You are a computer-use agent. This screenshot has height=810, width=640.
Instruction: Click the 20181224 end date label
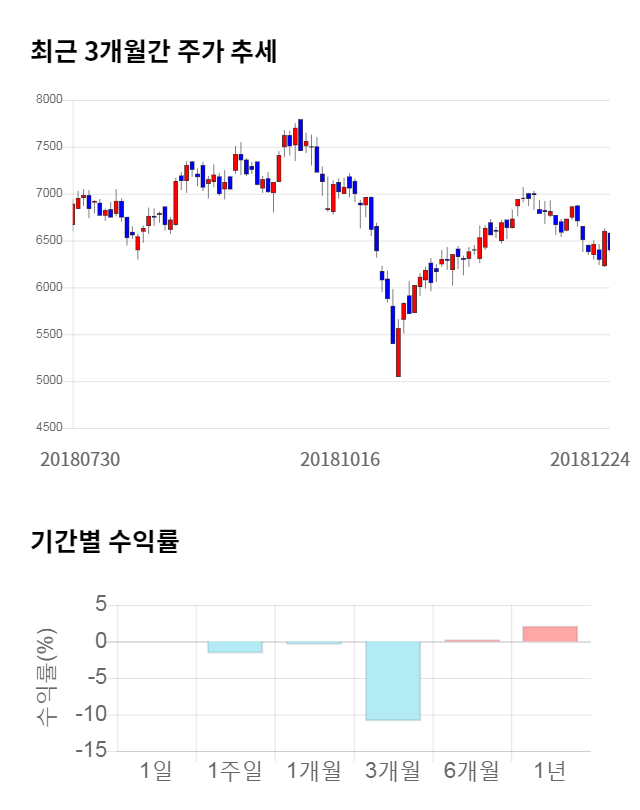pyautogui.click(x=588, y=459)
